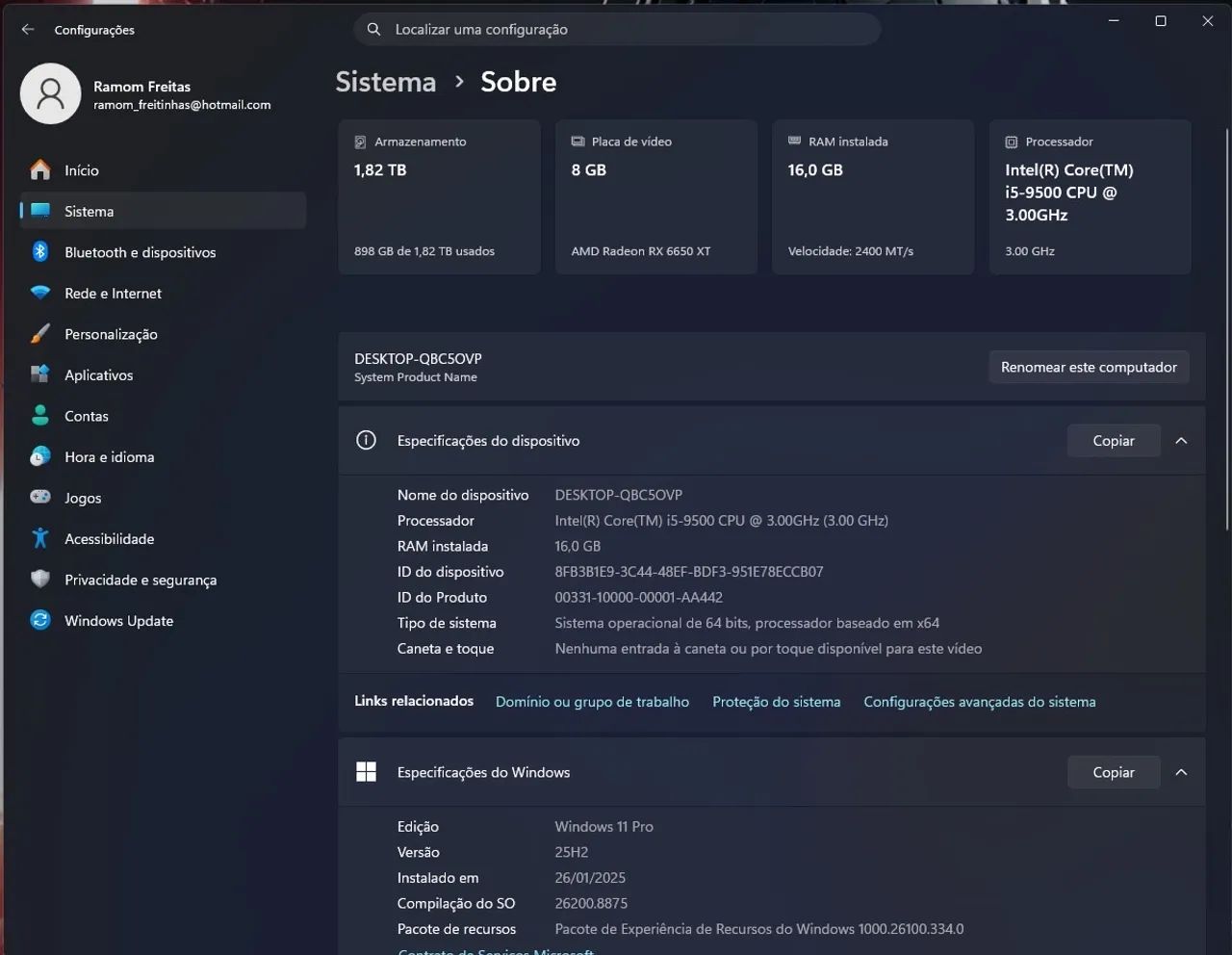Open Configurações avançadas do sistema link
1232x955 pixels.
click(x=979, y=702)
